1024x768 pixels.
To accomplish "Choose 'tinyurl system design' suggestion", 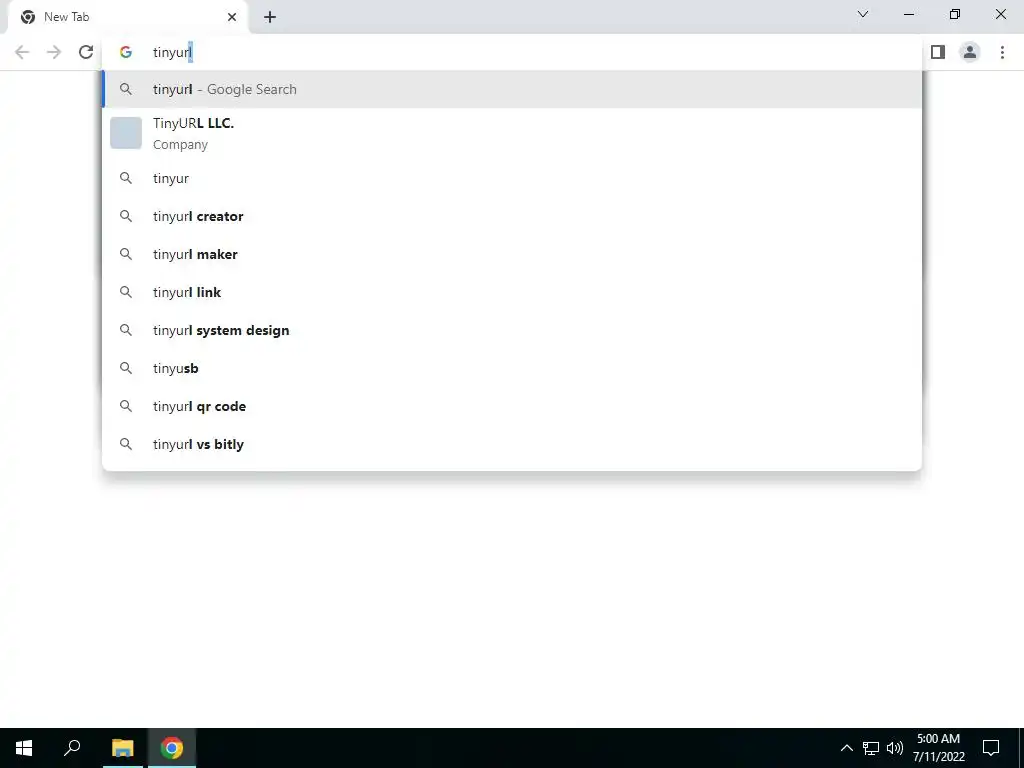I will tap(512, 330).
